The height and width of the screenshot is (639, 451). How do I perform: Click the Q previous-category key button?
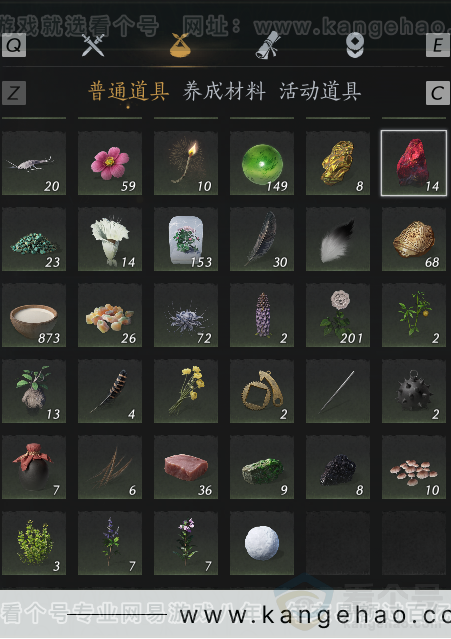[14, 45]
